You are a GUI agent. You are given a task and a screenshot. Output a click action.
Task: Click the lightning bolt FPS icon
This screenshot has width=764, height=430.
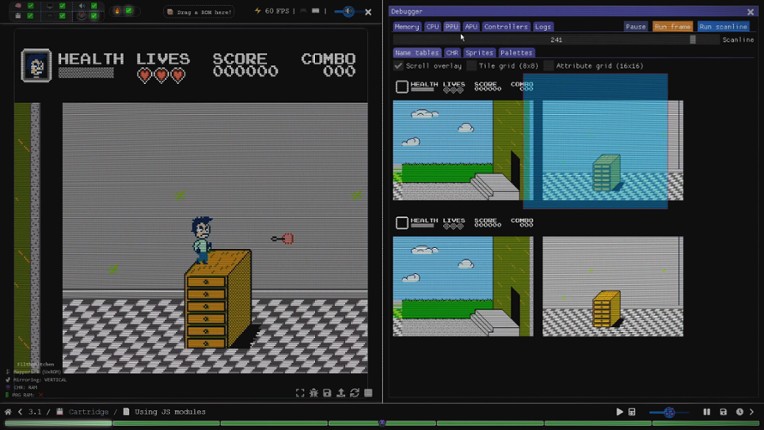[x=258, y=11]
